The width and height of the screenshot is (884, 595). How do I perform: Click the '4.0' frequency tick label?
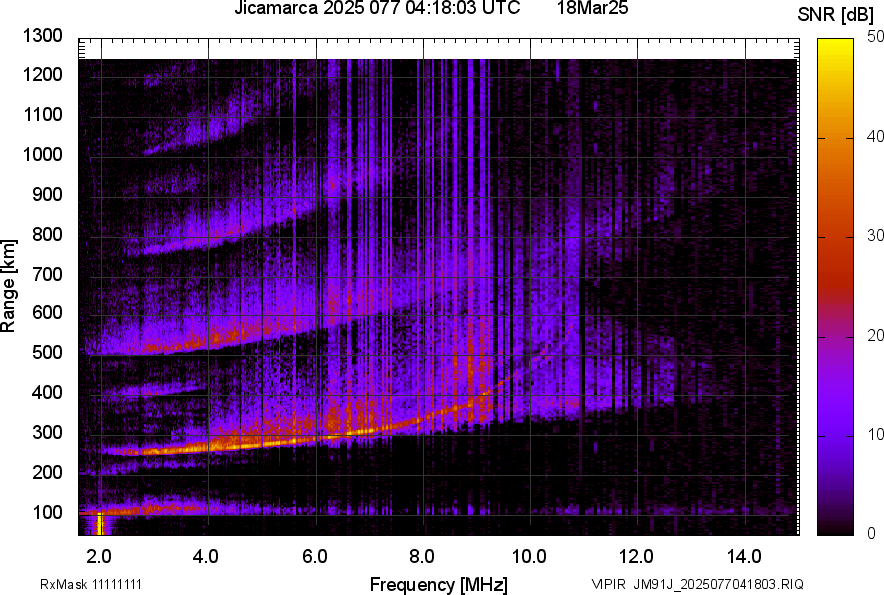(206, 557)
